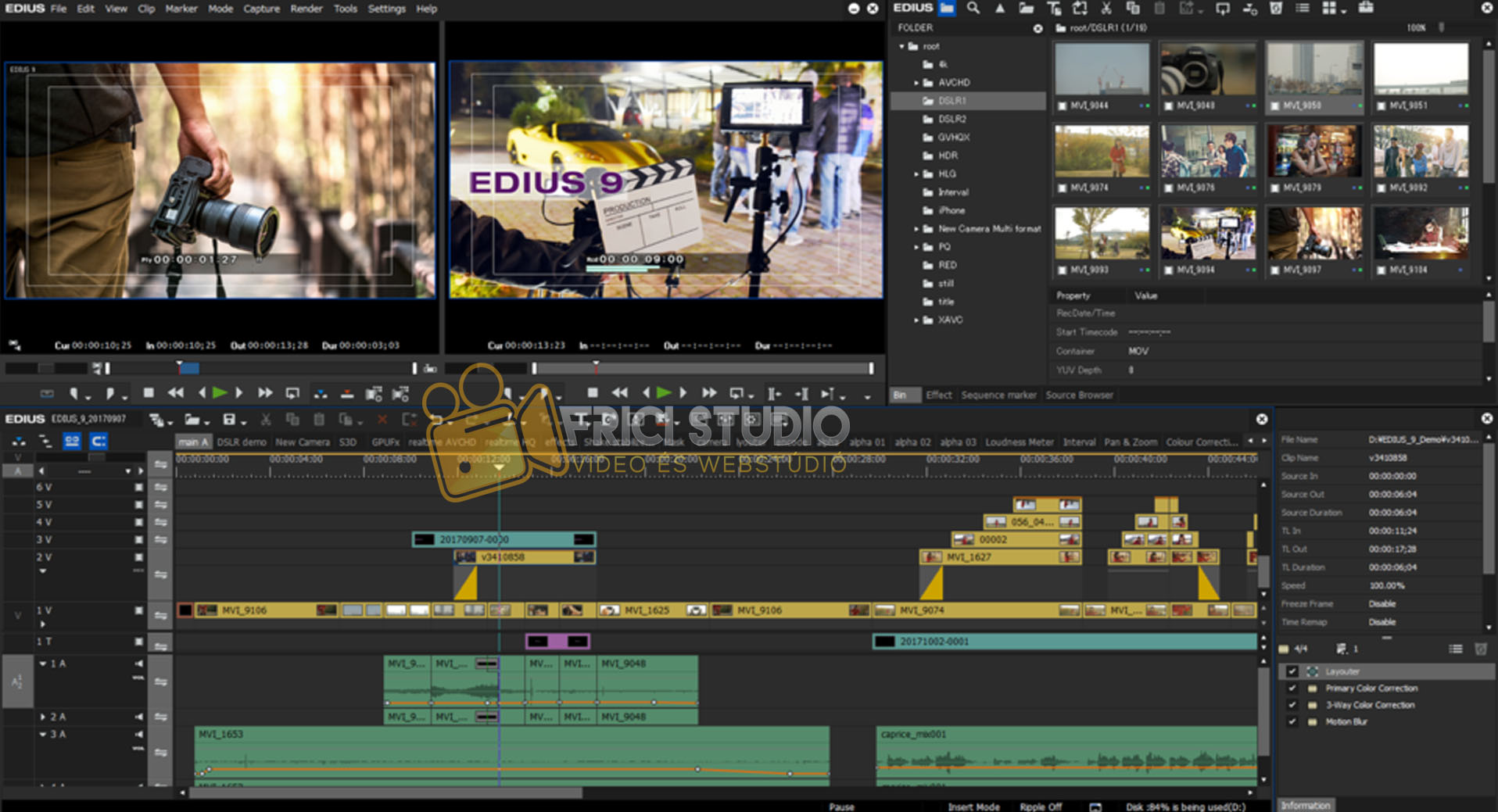
Task: Uncheck the Primary Color Correction effect
Action: tap(1292, 689)
